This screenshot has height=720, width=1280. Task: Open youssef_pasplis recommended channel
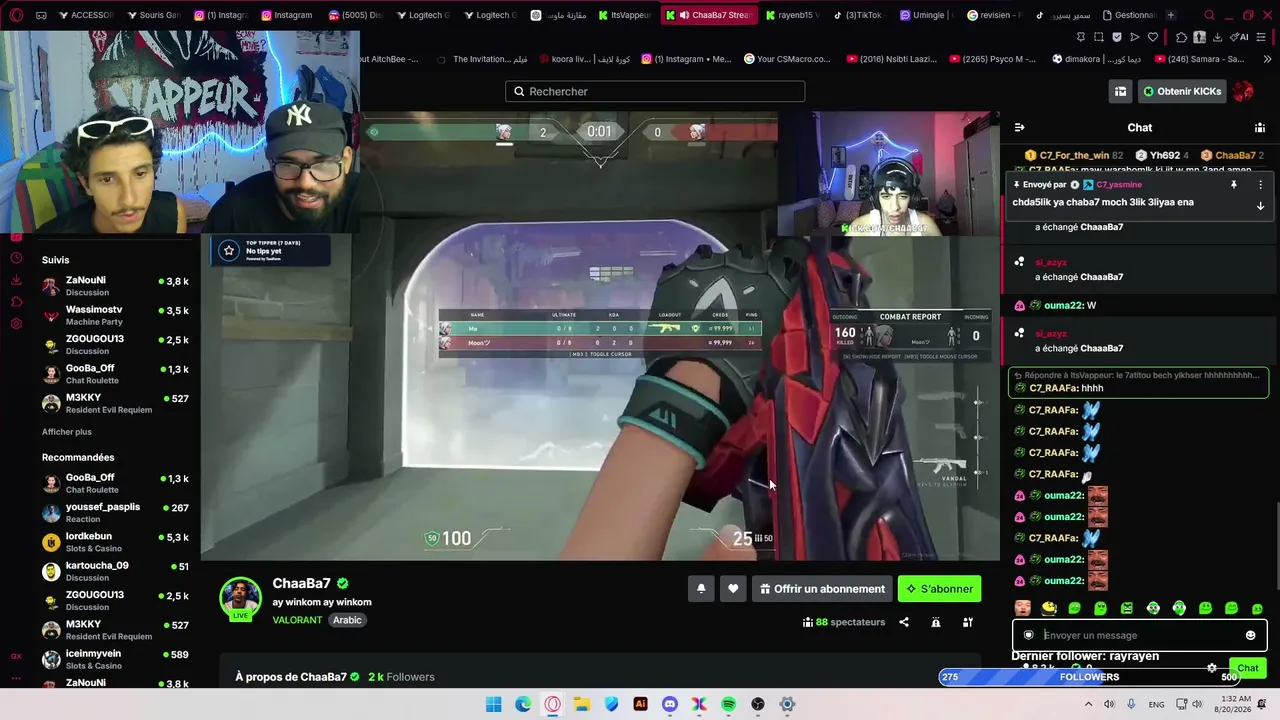[x=116, y=513]
